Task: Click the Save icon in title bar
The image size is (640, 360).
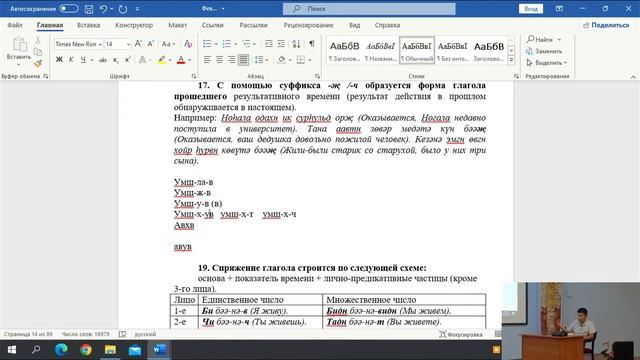Action: point(89,9)
